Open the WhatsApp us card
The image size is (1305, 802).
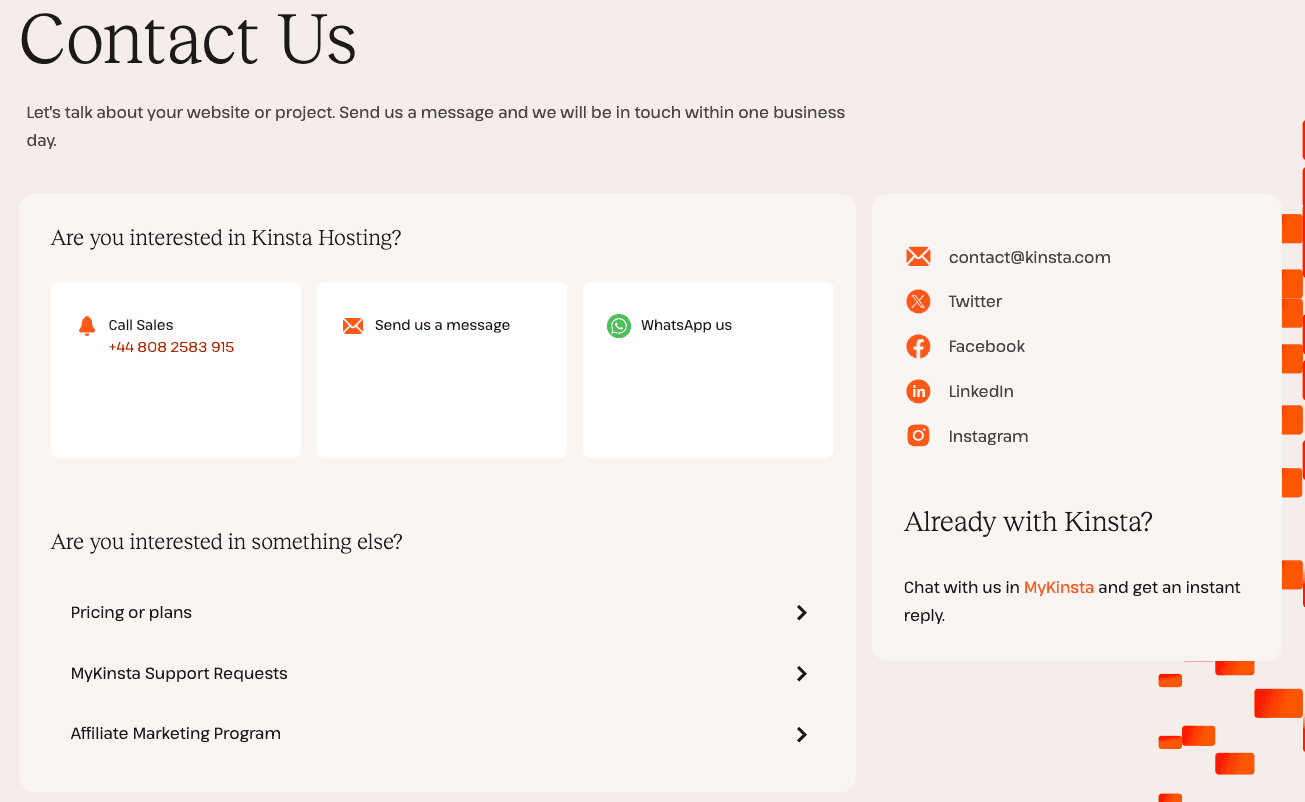click(x=708, y=370)
